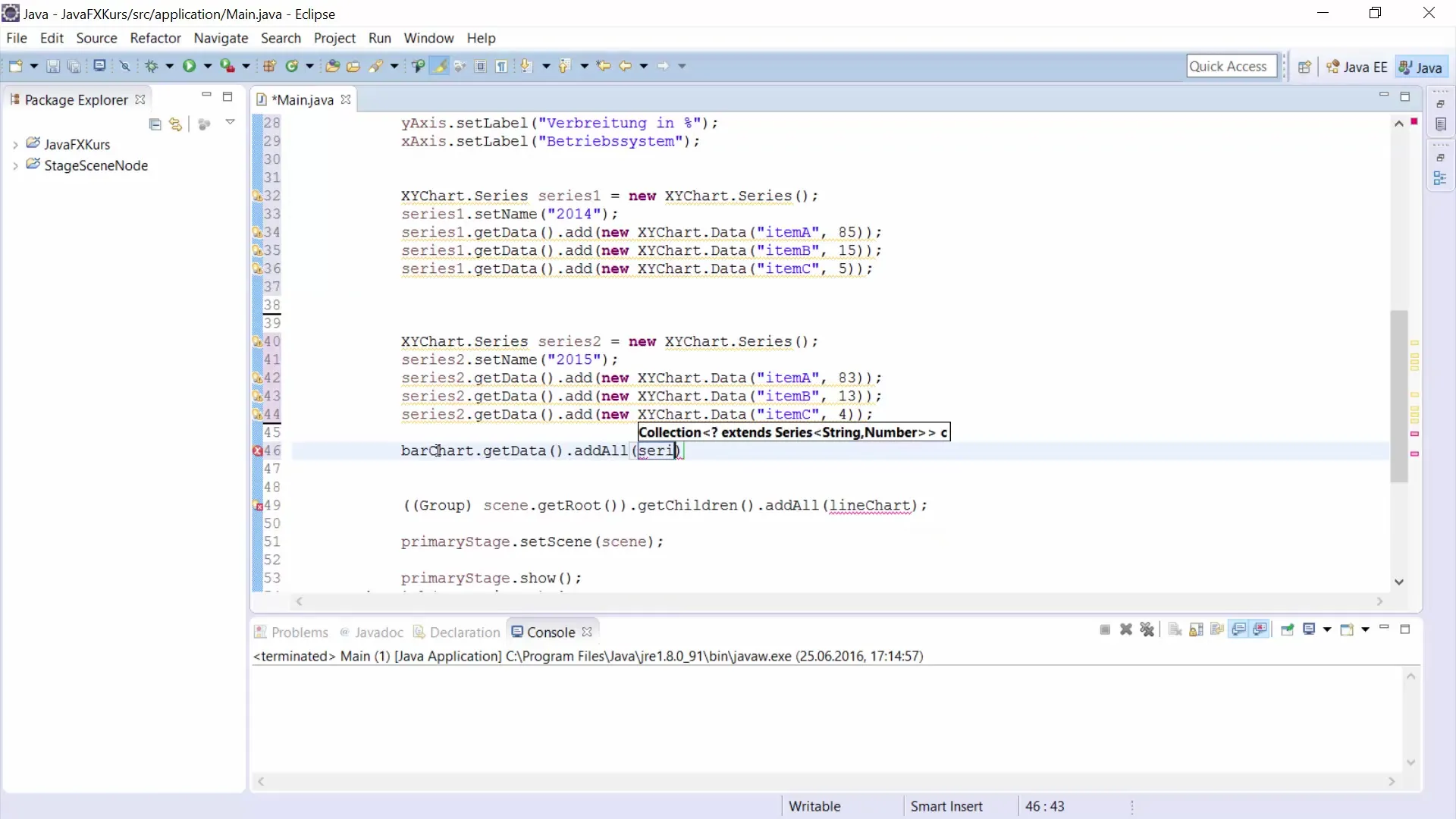
Task: Open Display Selected Console dropdown arrow
Action: pyautogui.click(x=1327, y=629)
